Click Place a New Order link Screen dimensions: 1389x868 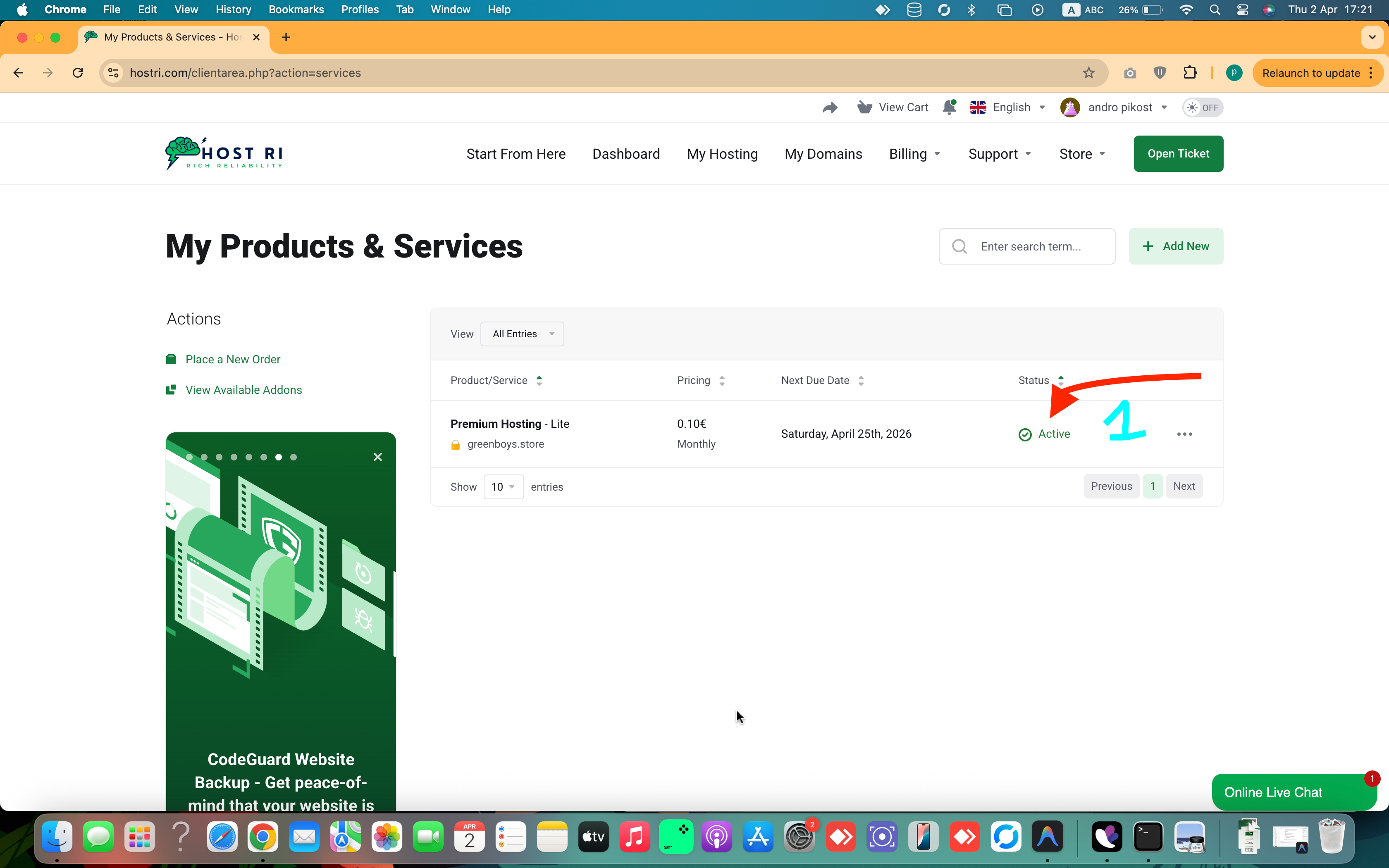pyautogui.click(x=232, y=359)
